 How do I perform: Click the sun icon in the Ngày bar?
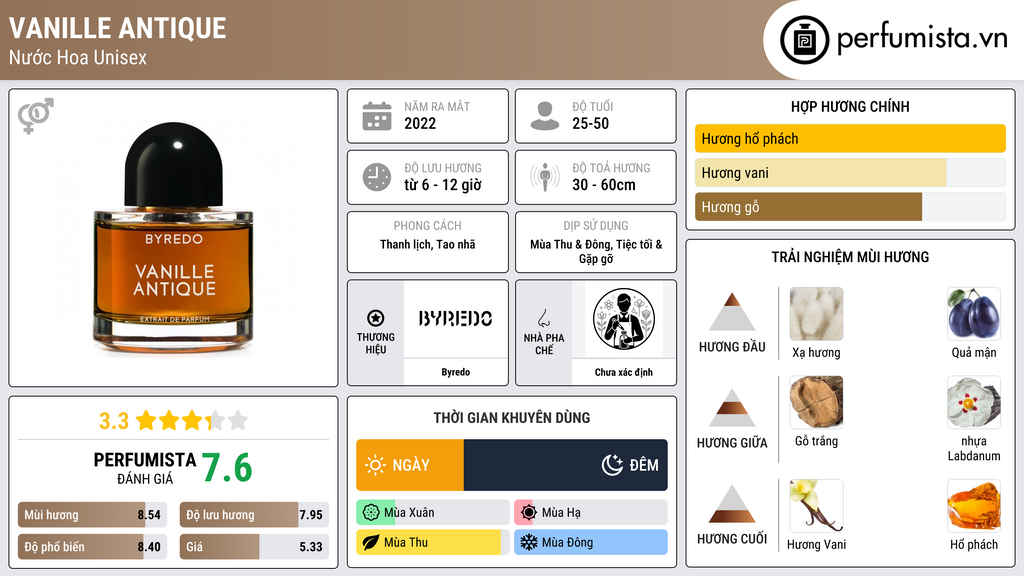375,465
